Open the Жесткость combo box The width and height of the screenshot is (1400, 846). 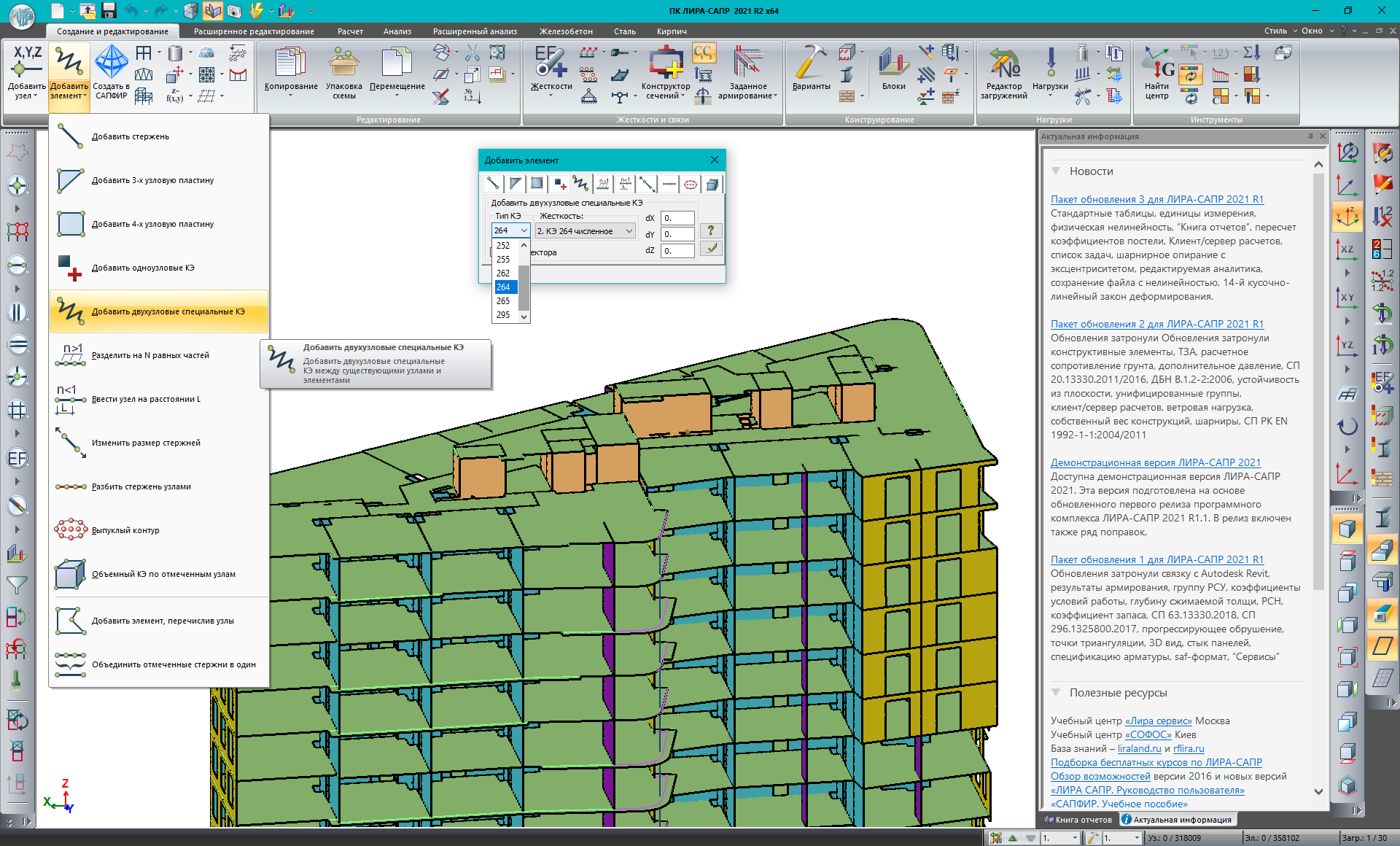pos(586,231)
